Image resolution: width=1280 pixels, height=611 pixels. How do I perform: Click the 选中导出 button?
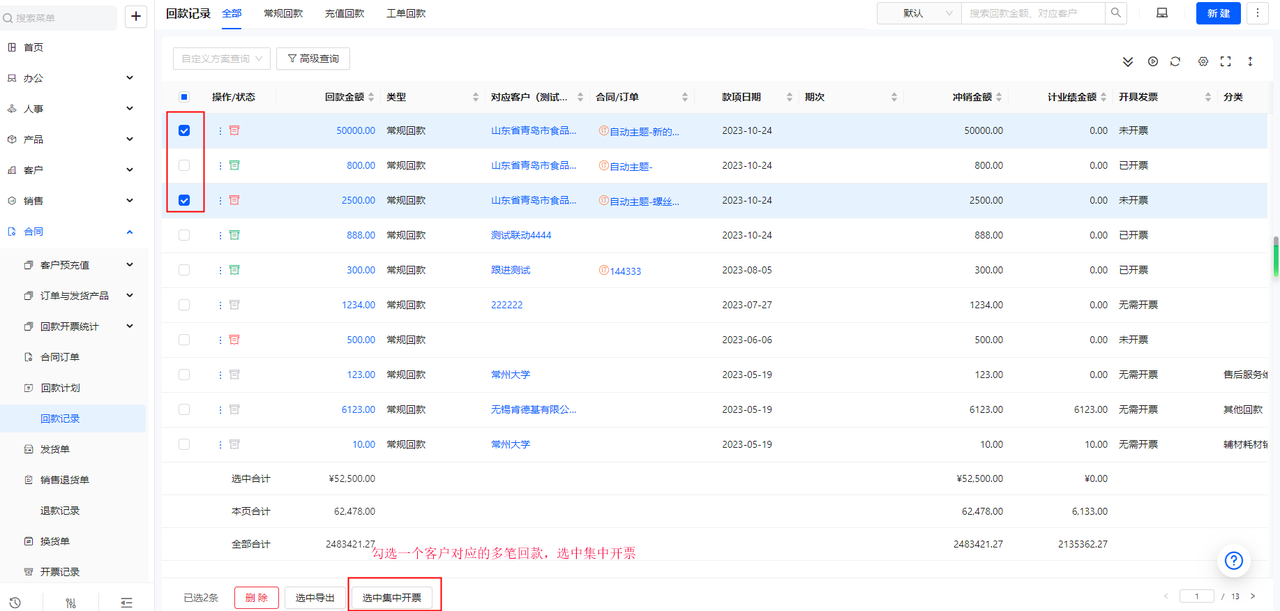tap(313, 598)
